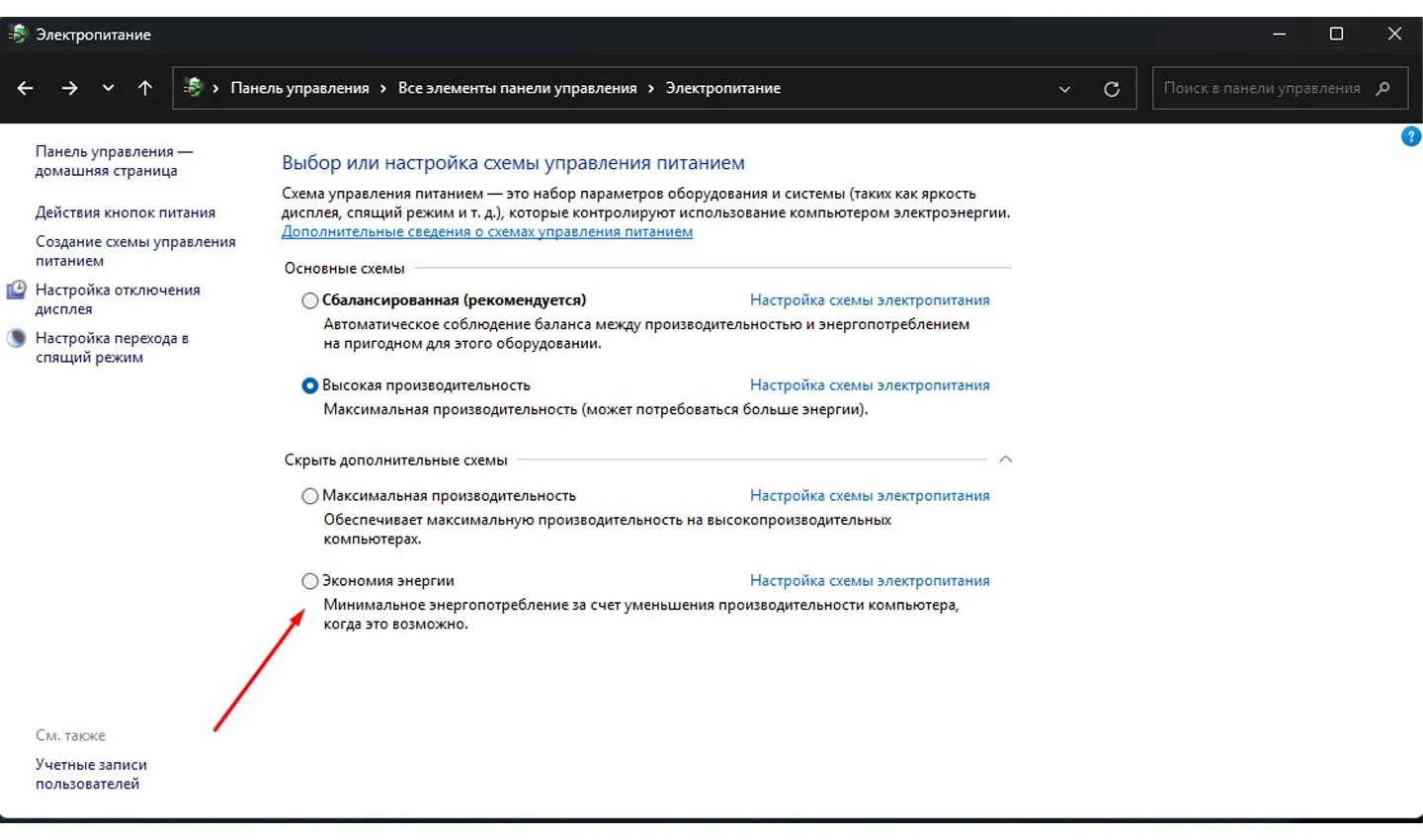Image resolution: width=1423 pixels, height=840 pixels.
Task: Refresh the Электропитание page
Action: (1112, 89)
